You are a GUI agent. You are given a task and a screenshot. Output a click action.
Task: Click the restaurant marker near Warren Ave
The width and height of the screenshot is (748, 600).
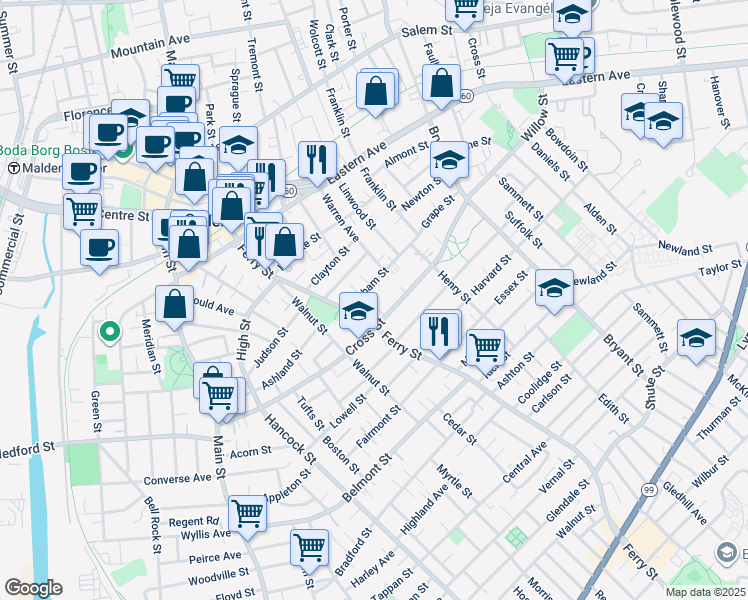317,160
